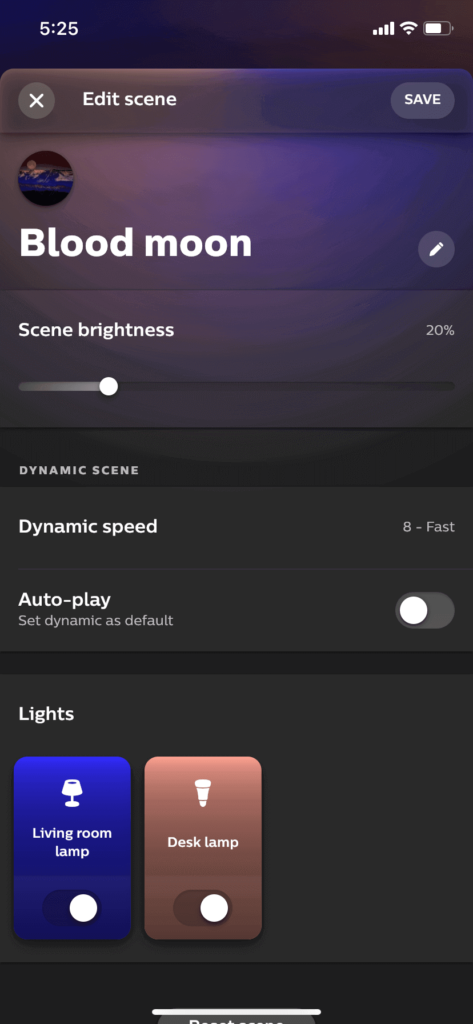473x1024 pixels.
Task: Save the edited scene
Action: point(422,100)
